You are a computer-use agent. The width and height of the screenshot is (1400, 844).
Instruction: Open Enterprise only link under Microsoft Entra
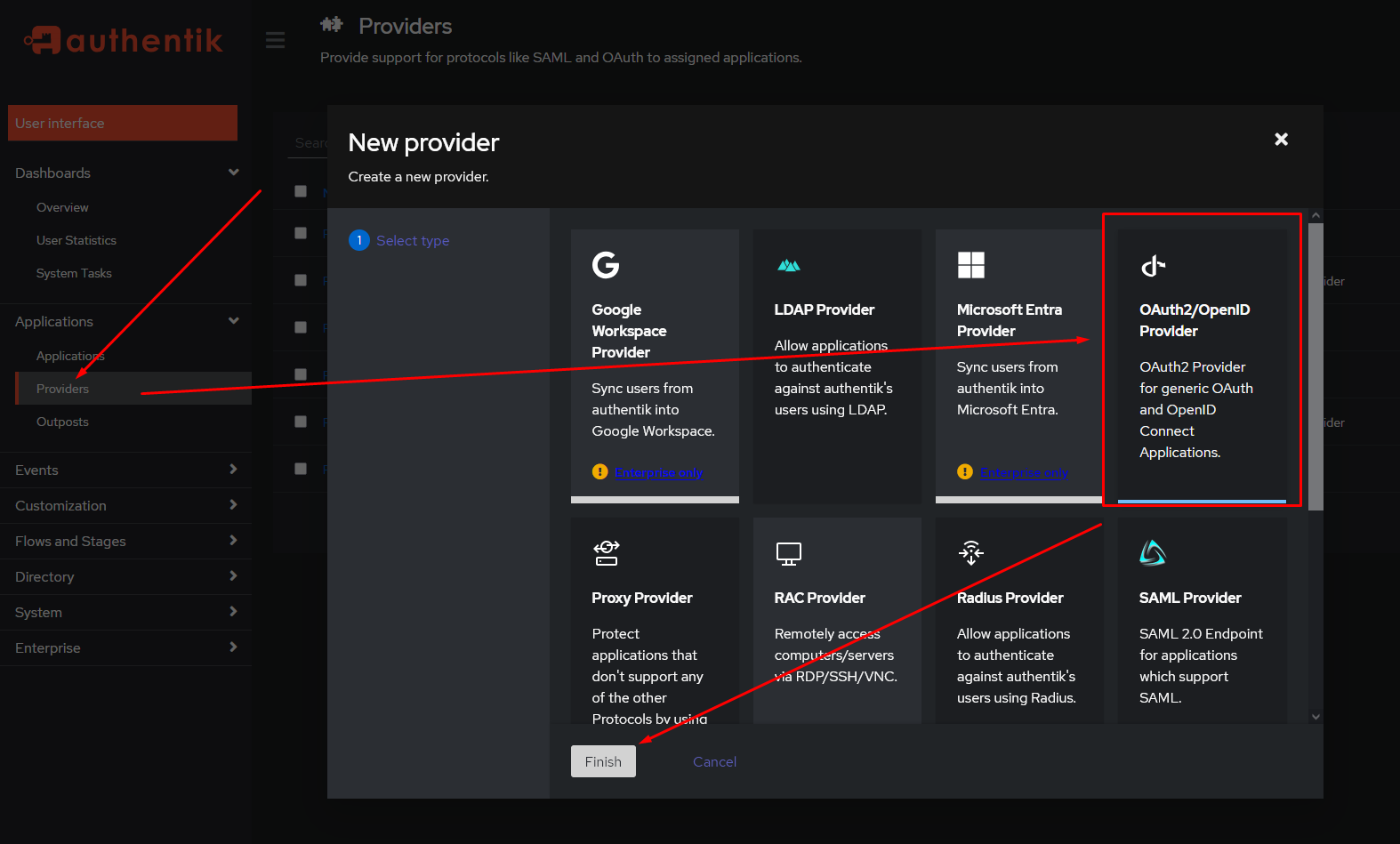coord(1024,472)
